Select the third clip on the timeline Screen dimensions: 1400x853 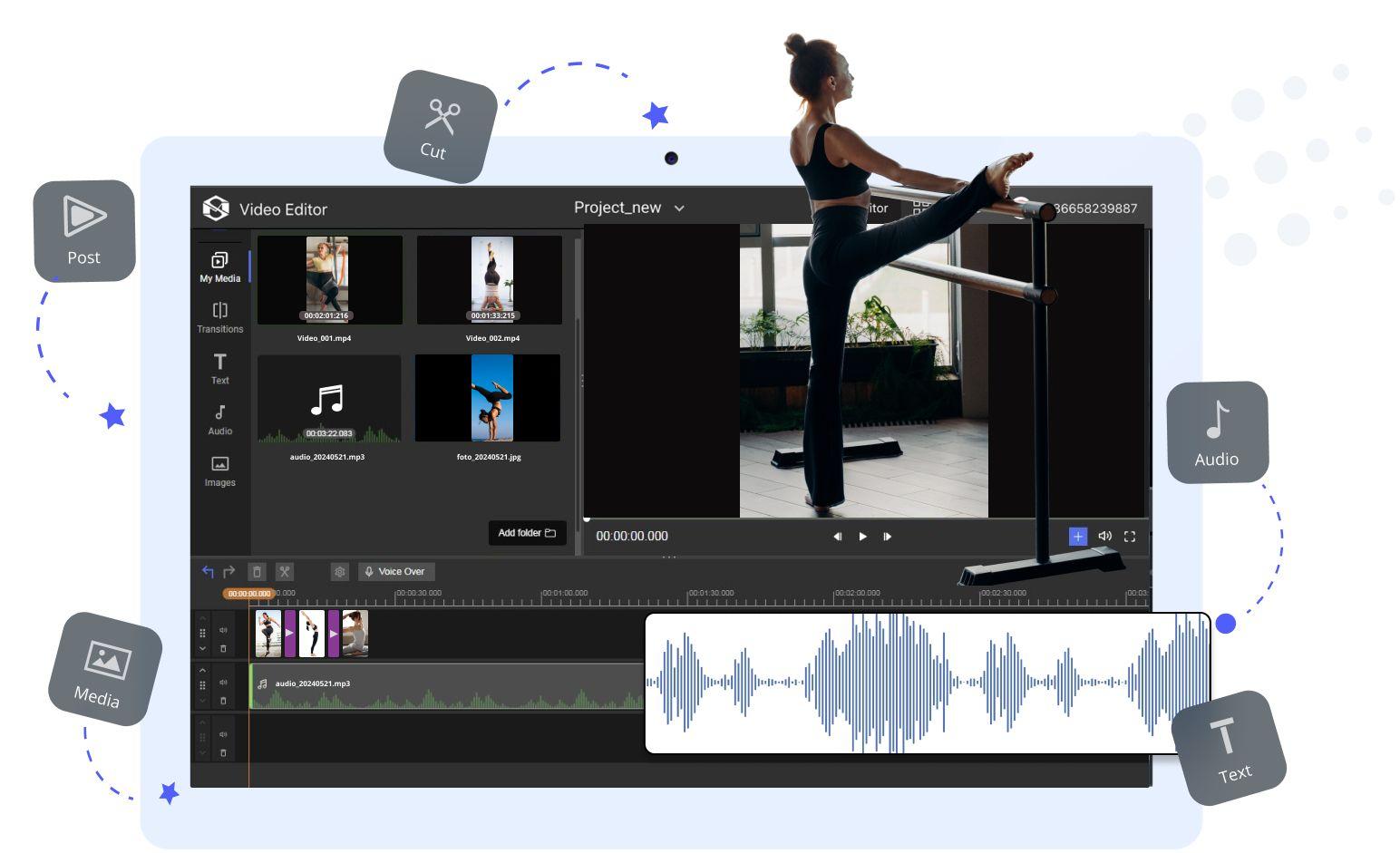coord(355,634)
